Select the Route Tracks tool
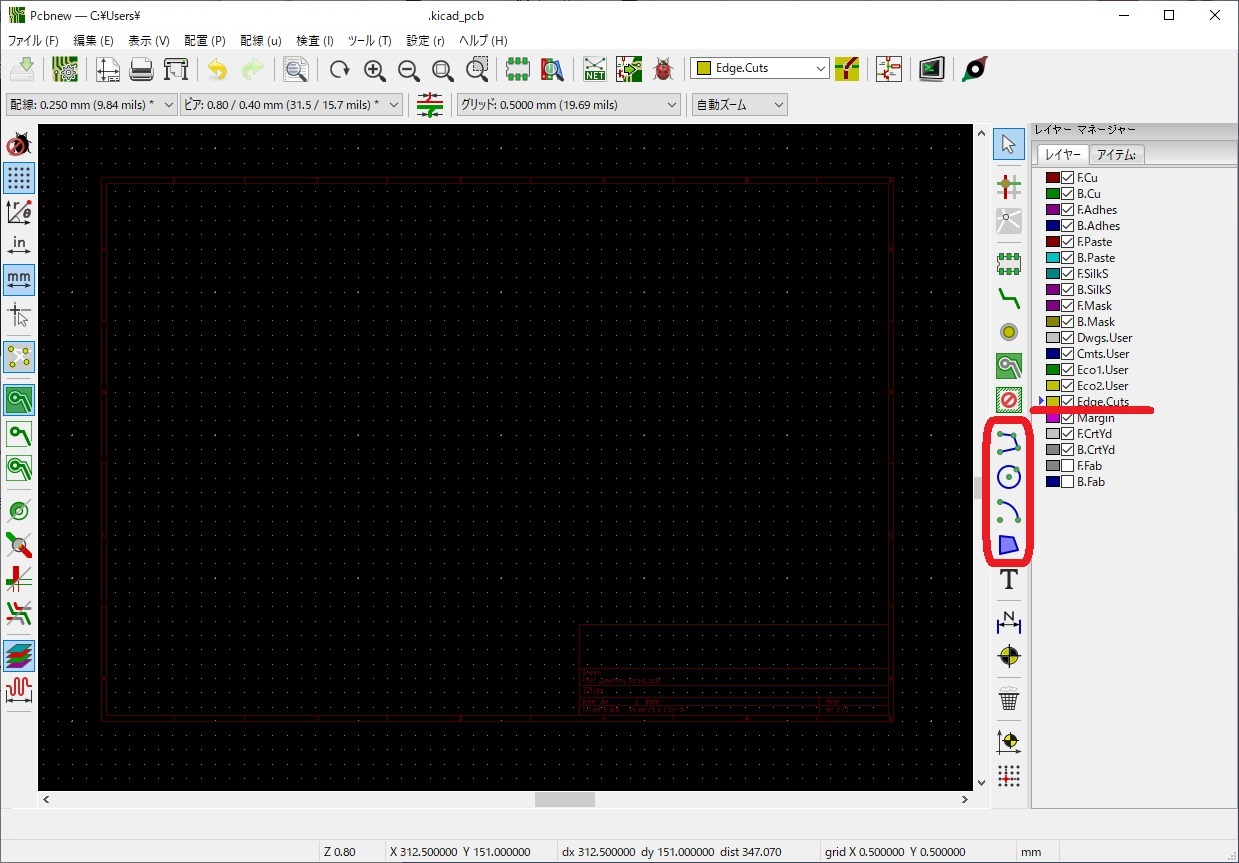Image resolution: width=1239 pixels, height=863 pixels. pos(1009,298)
